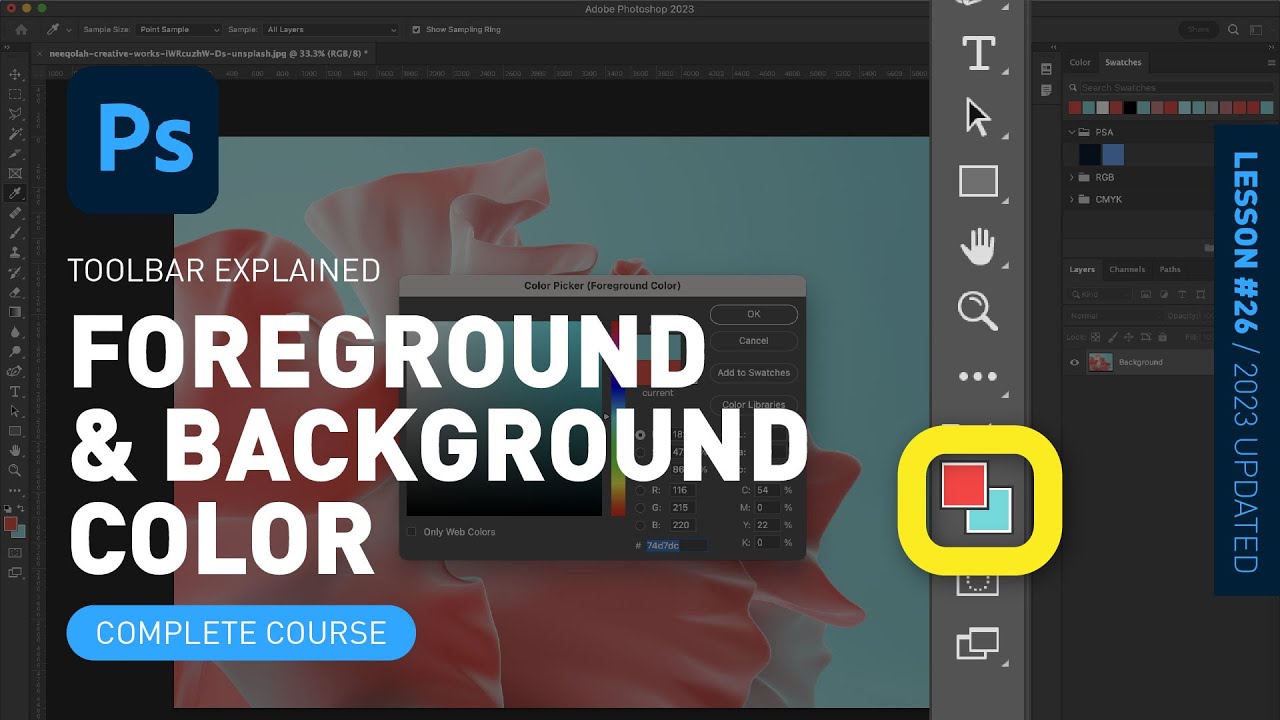This screenshot has height=720, width=1280.
Task: Click Cancel in the Color Picker
Action: pyautogui.click(x=754, y=341)
